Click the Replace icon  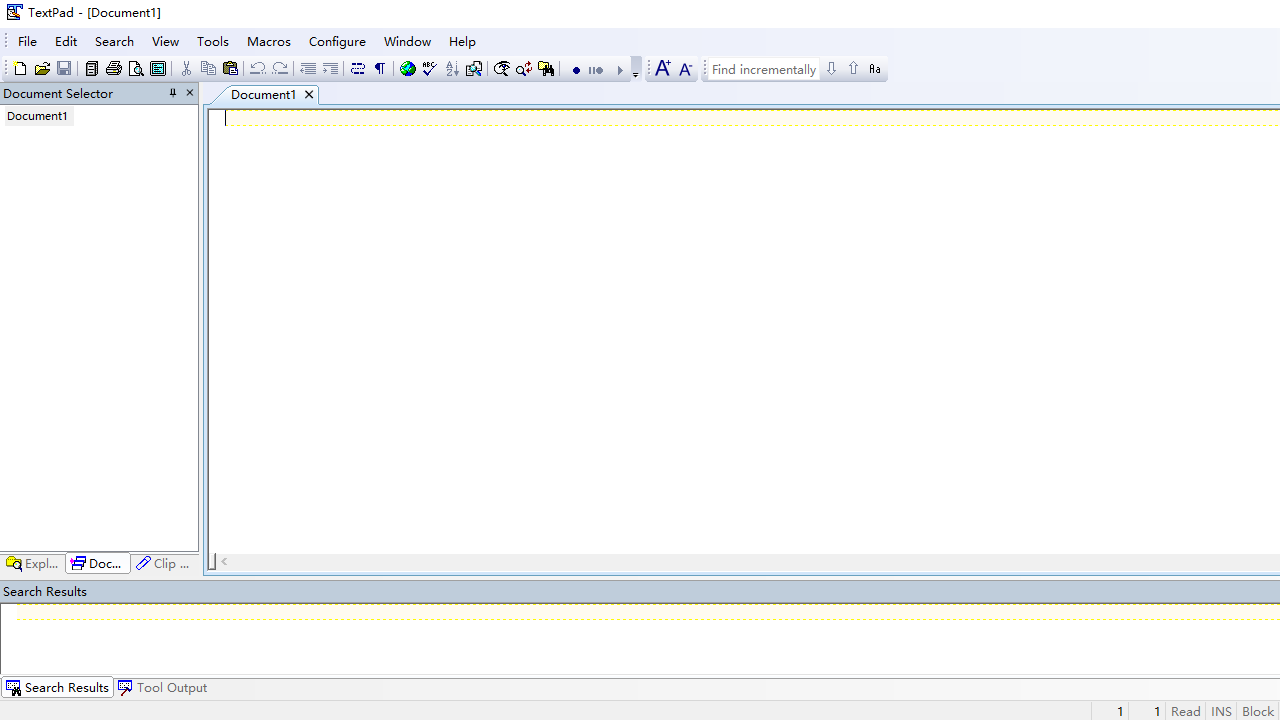coord(524,69)
